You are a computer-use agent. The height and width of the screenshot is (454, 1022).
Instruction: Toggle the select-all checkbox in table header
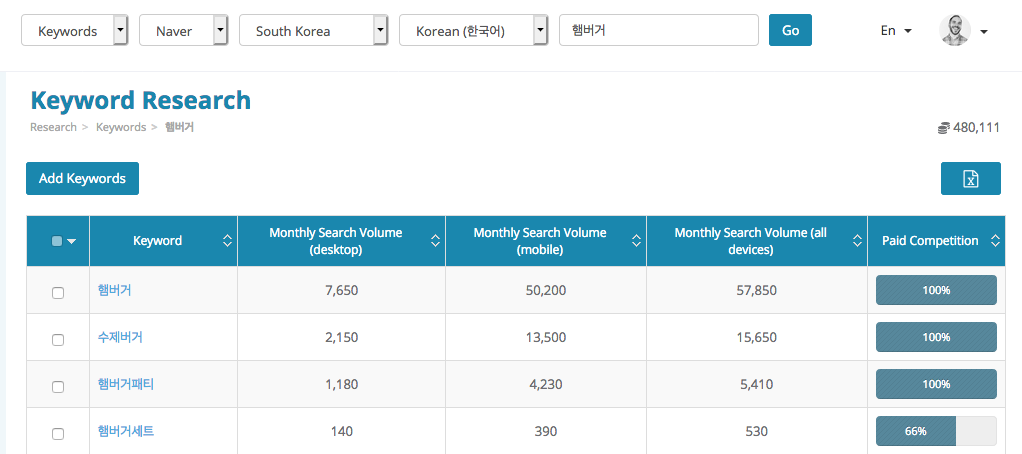(57, 241)
